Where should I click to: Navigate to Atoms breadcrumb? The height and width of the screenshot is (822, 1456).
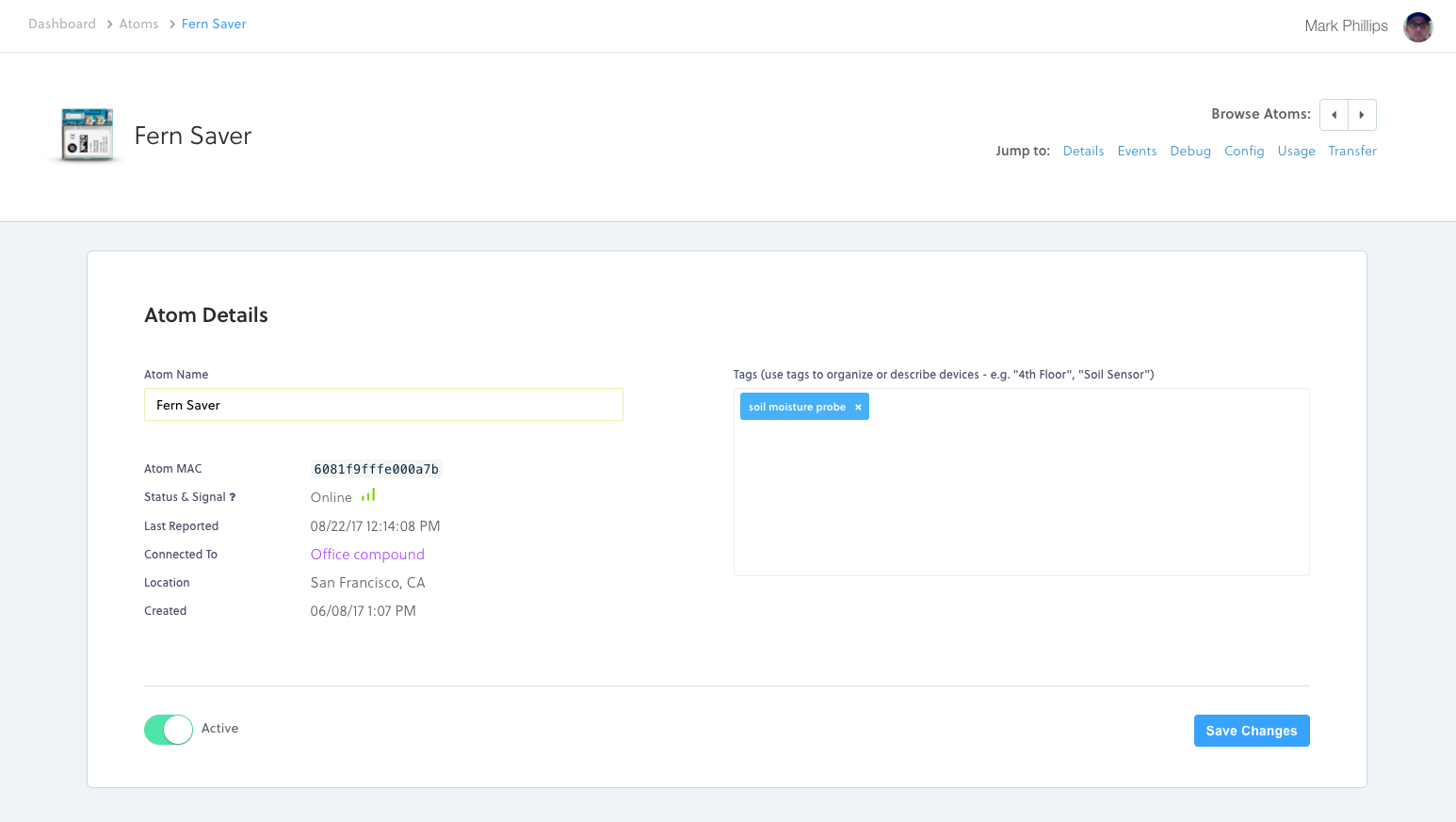138,24
